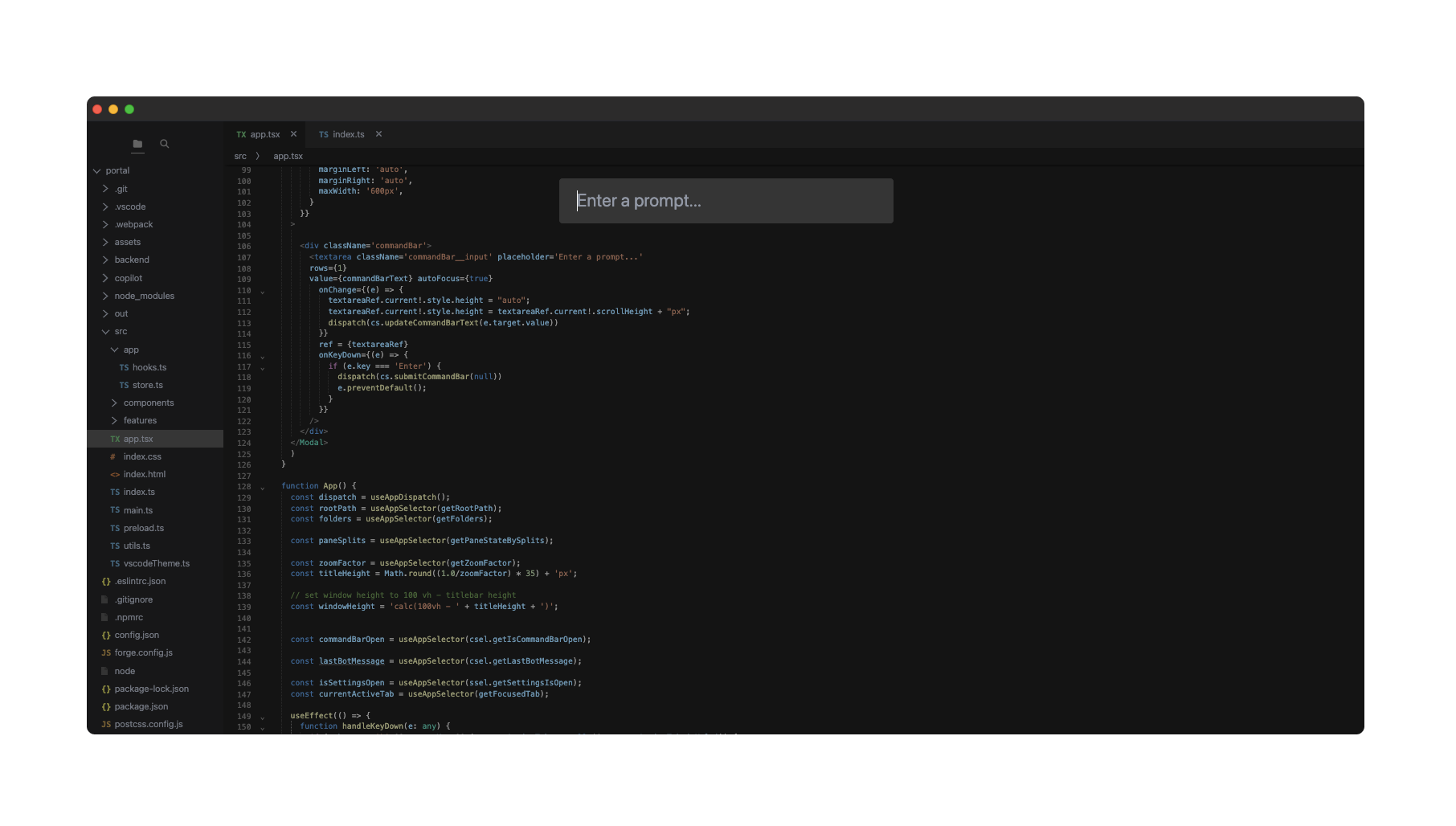Image resolution: width=1456 pixels, height=826 pixels.
Task: Collapse the portal root folder
Action: [x=97, y=171]
